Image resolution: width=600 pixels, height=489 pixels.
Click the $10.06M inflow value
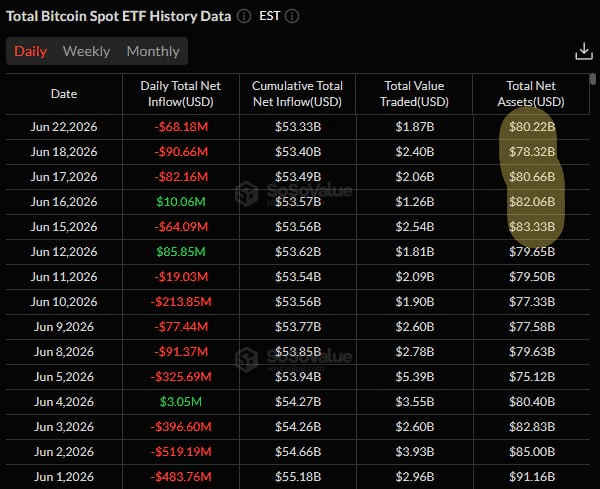[181, 202]
